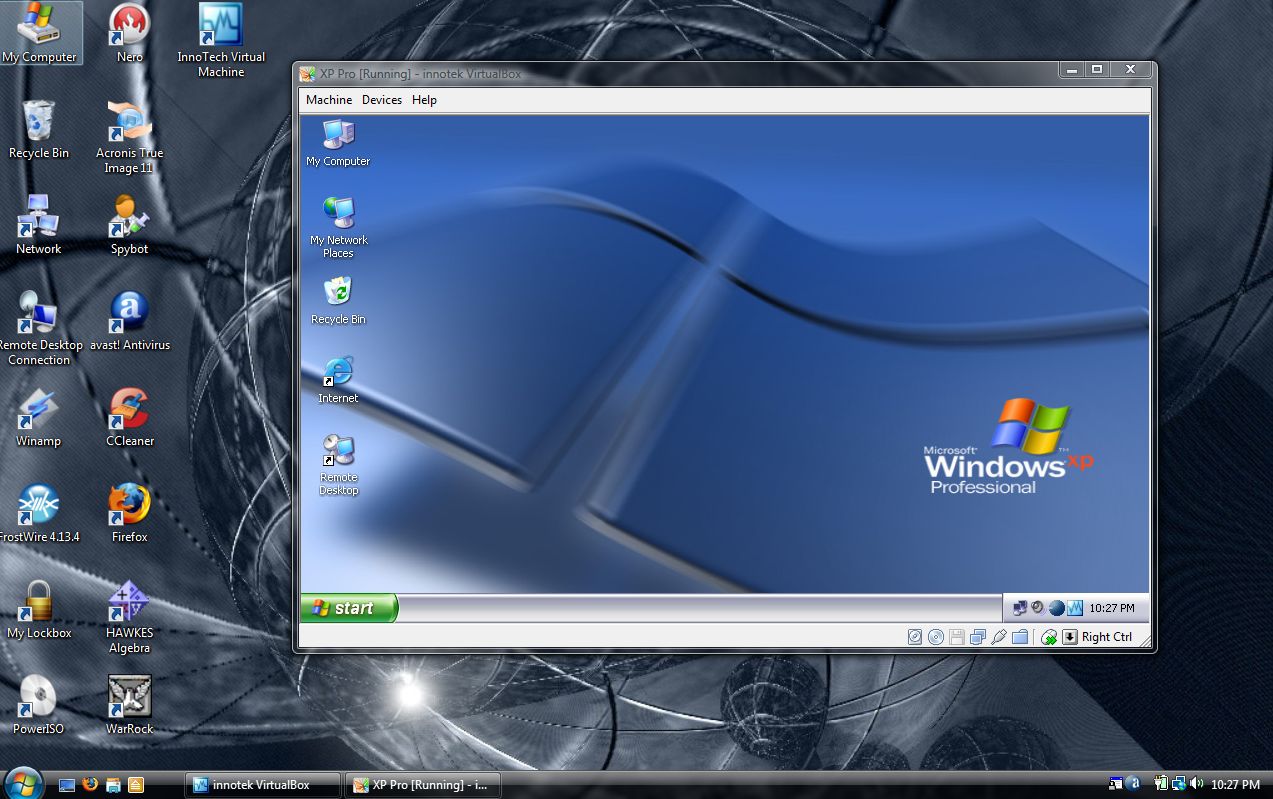Click the host key arrow indicator icon
1273x799 pixels.
1070,637
